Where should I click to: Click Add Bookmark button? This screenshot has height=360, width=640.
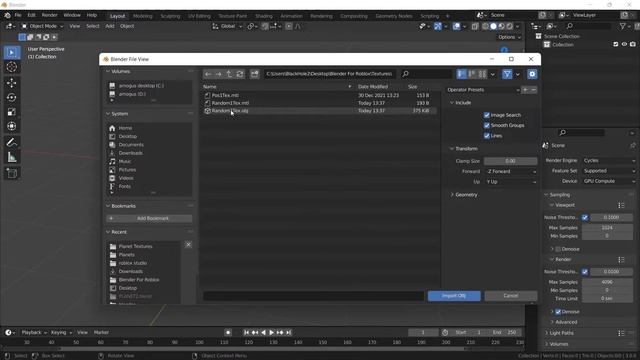[149, 218]
